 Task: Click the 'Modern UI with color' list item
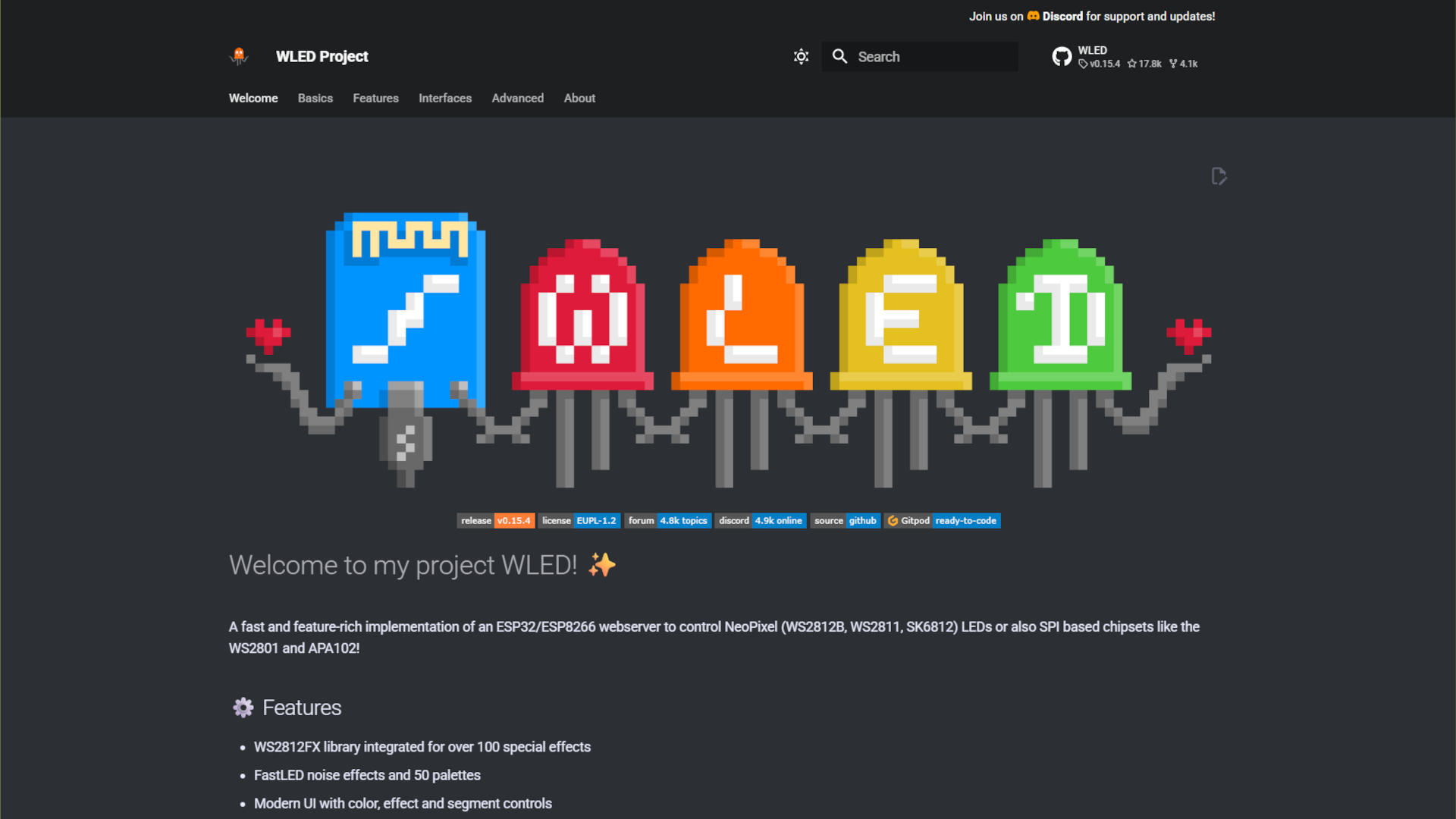pyautogui.click(x=403, y=803)
